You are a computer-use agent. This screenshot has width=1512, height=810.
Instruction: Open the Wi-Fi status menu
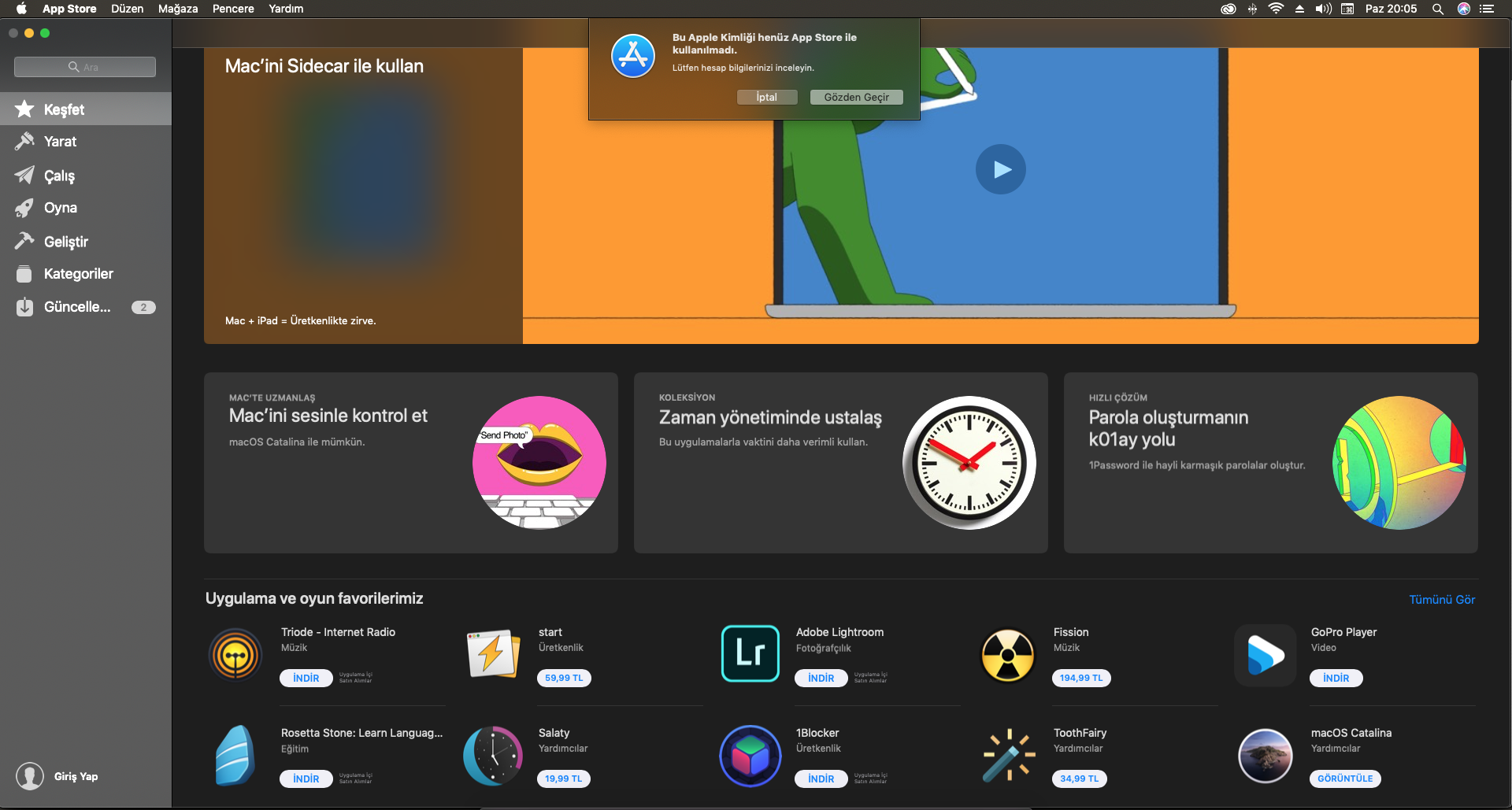click(1277, 9)
